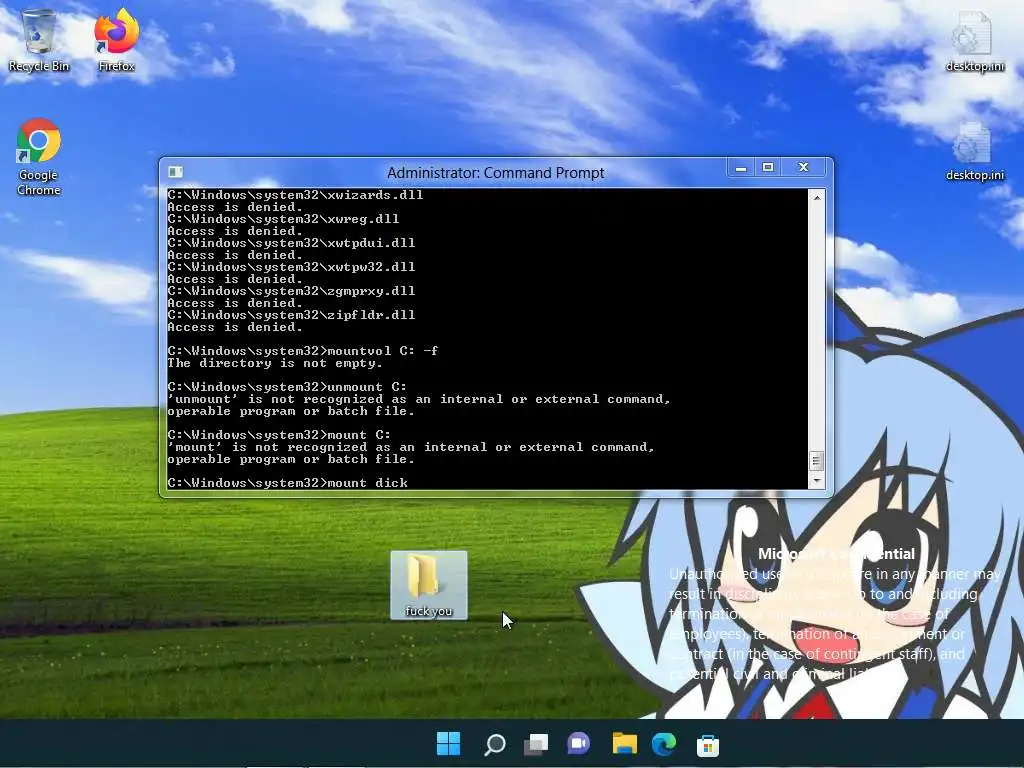Viewport: 1024px width, 768px height.
Task: Launch the Firefox desktop shortcut
Action: (x=116, y=40)
